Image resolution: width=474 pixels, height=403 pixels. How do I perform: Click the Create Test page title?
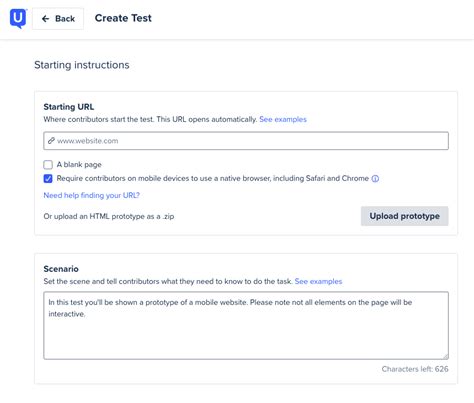(x=123, y=18)
